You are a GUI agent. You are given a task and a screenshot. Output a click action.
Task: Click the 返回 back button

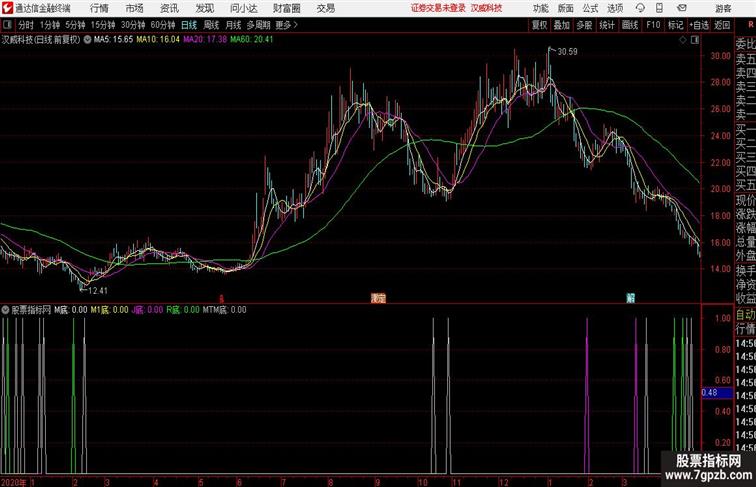[x=722, y=25]
